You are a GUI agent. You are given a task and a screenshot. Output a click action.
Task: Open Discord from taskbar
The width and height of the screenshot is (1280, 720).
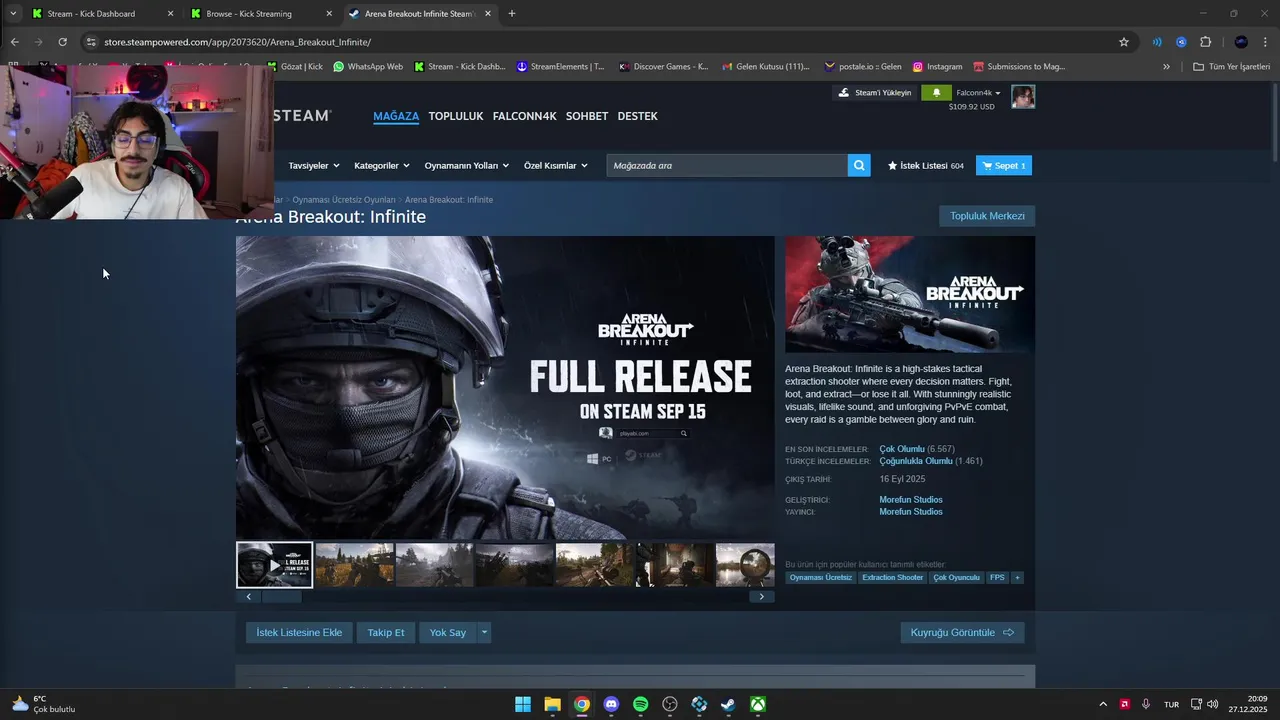611,704
